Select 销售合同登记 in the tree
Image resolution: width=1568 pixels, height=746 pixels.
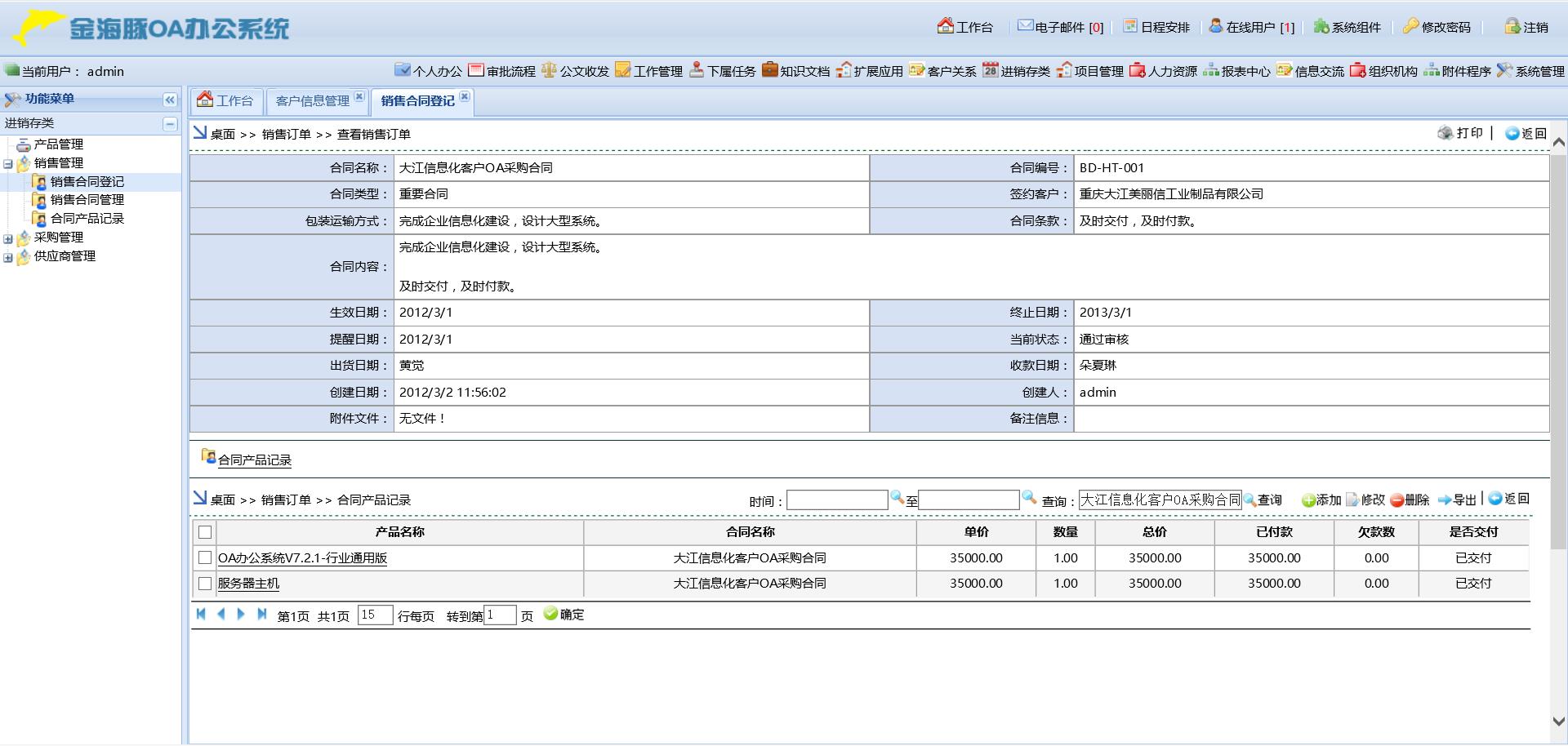(87, 182)
